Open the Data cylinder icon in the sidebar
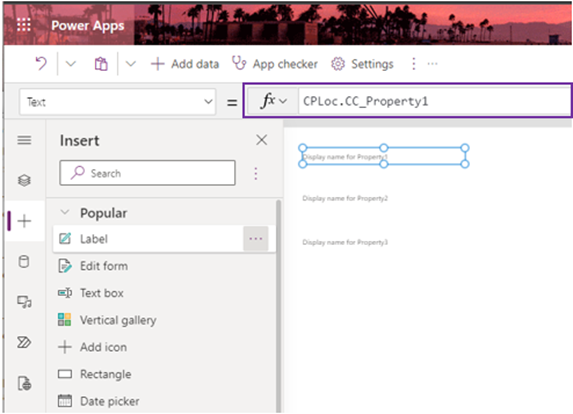Screen dimensions: 573x414 [x=24, y=262]
